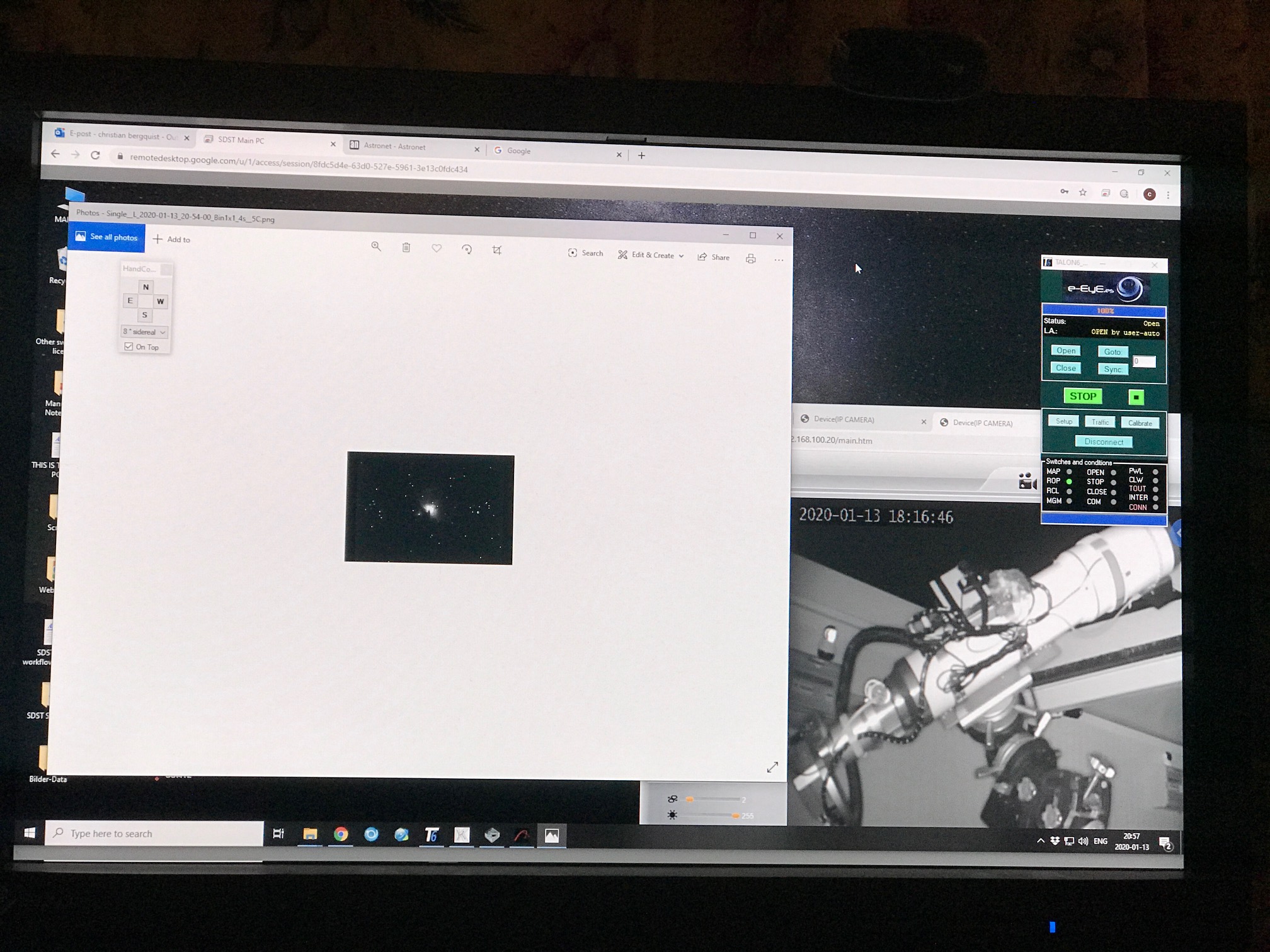The height and width of the screenshot is (952, 1270).
Task: Select the crop tool icon
Action: point(497,250)
